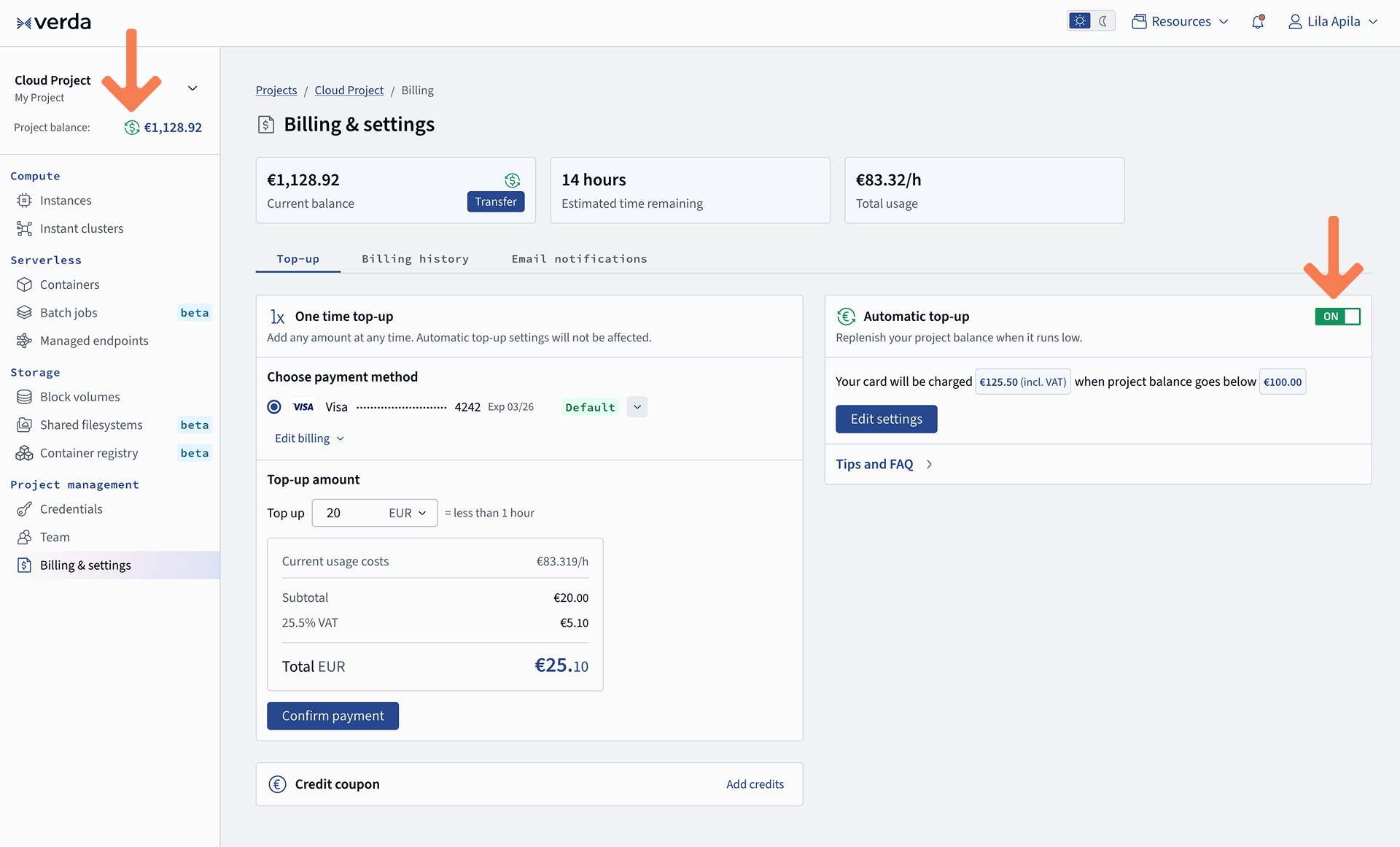Screen dimensions: 1400x847
Task: Toggle Automatic top-up ON switch
Action: (1337, 317)
